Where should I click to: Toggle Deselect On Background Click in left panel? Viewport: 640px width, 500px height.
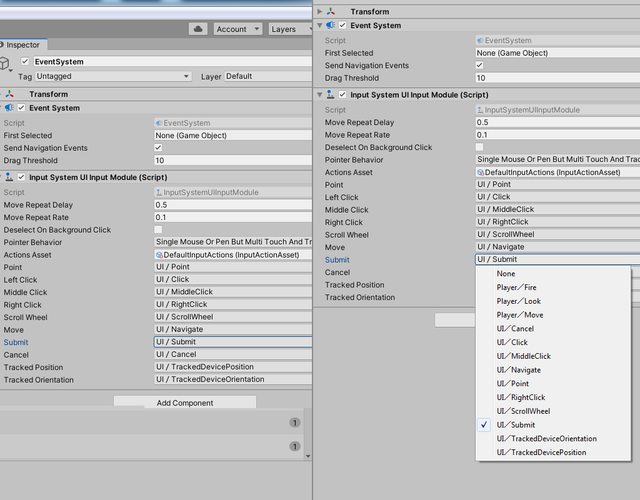(x=158, y=230)
